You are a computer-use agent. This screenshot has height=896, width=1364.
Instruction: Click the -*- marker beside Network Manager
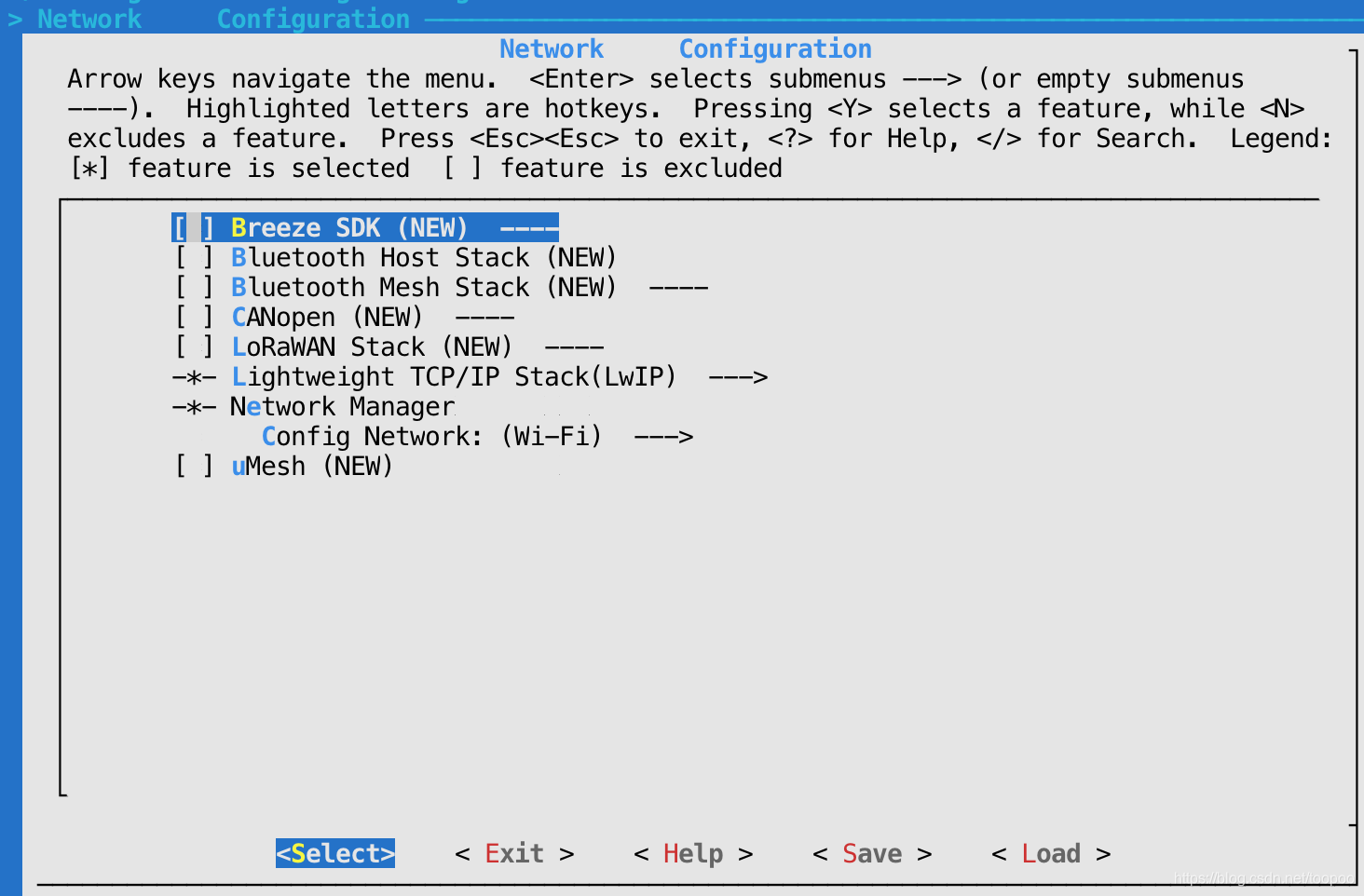coord(194,407)
